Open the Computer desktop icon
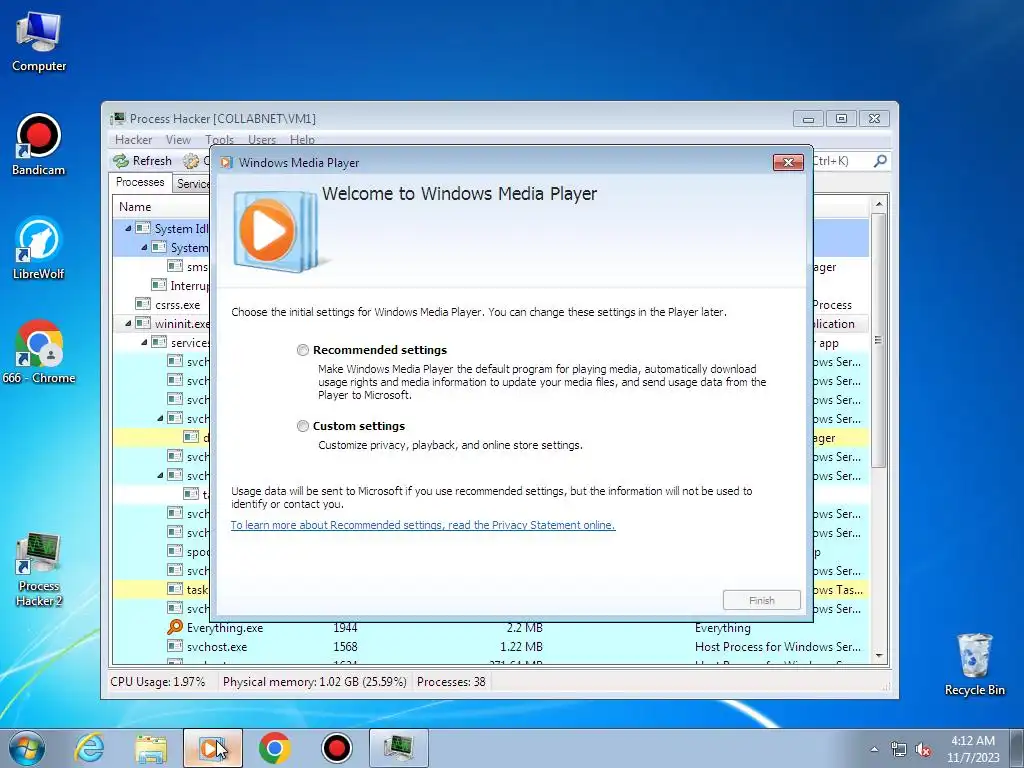This screenshot has height=768, width=1024. coord(39,41)
